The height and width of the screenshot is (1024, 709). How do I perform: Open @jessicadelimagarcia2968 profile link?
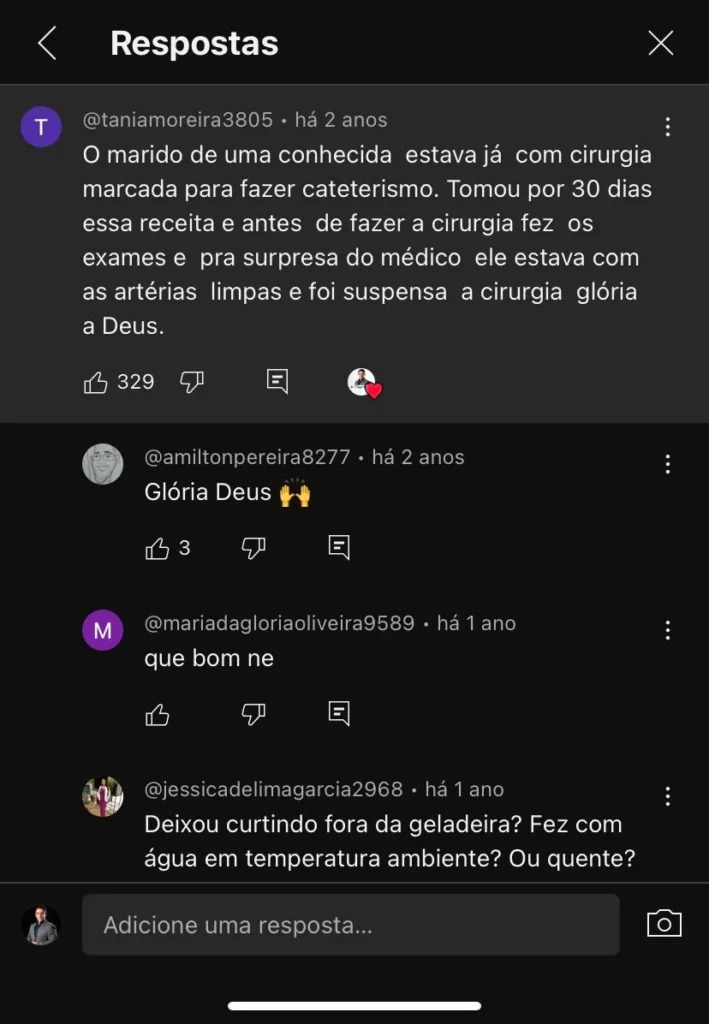click(274, 790)
